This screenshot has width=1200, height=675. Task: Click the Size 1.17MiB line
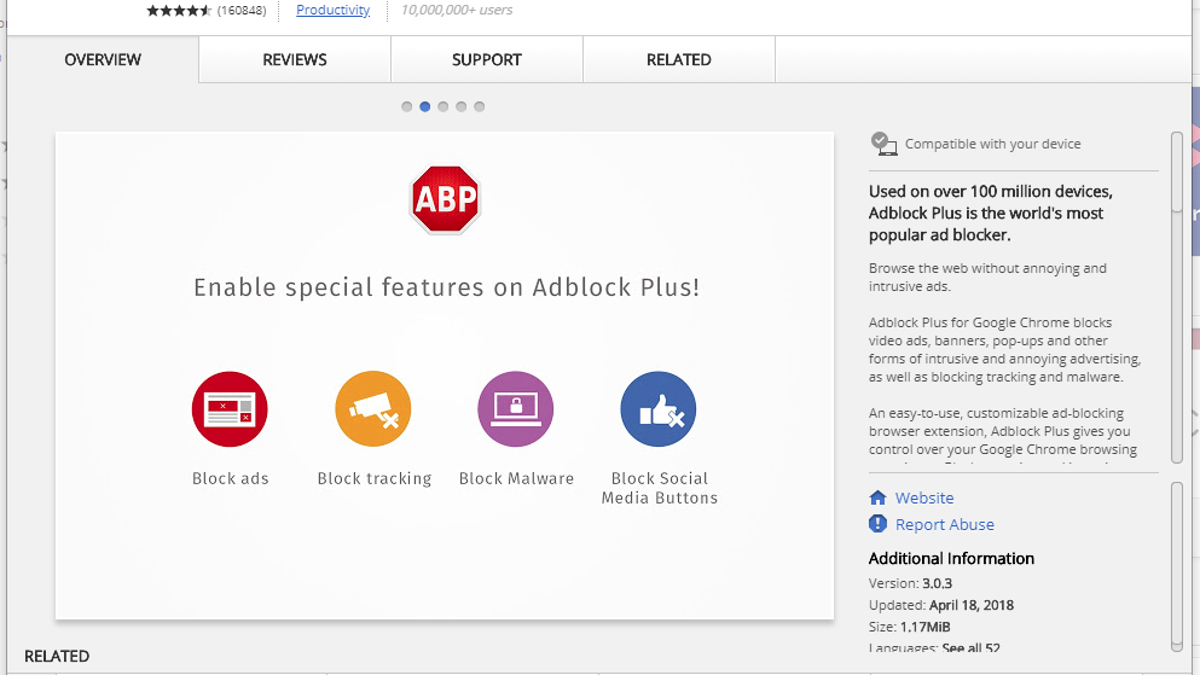pos(909,627)
